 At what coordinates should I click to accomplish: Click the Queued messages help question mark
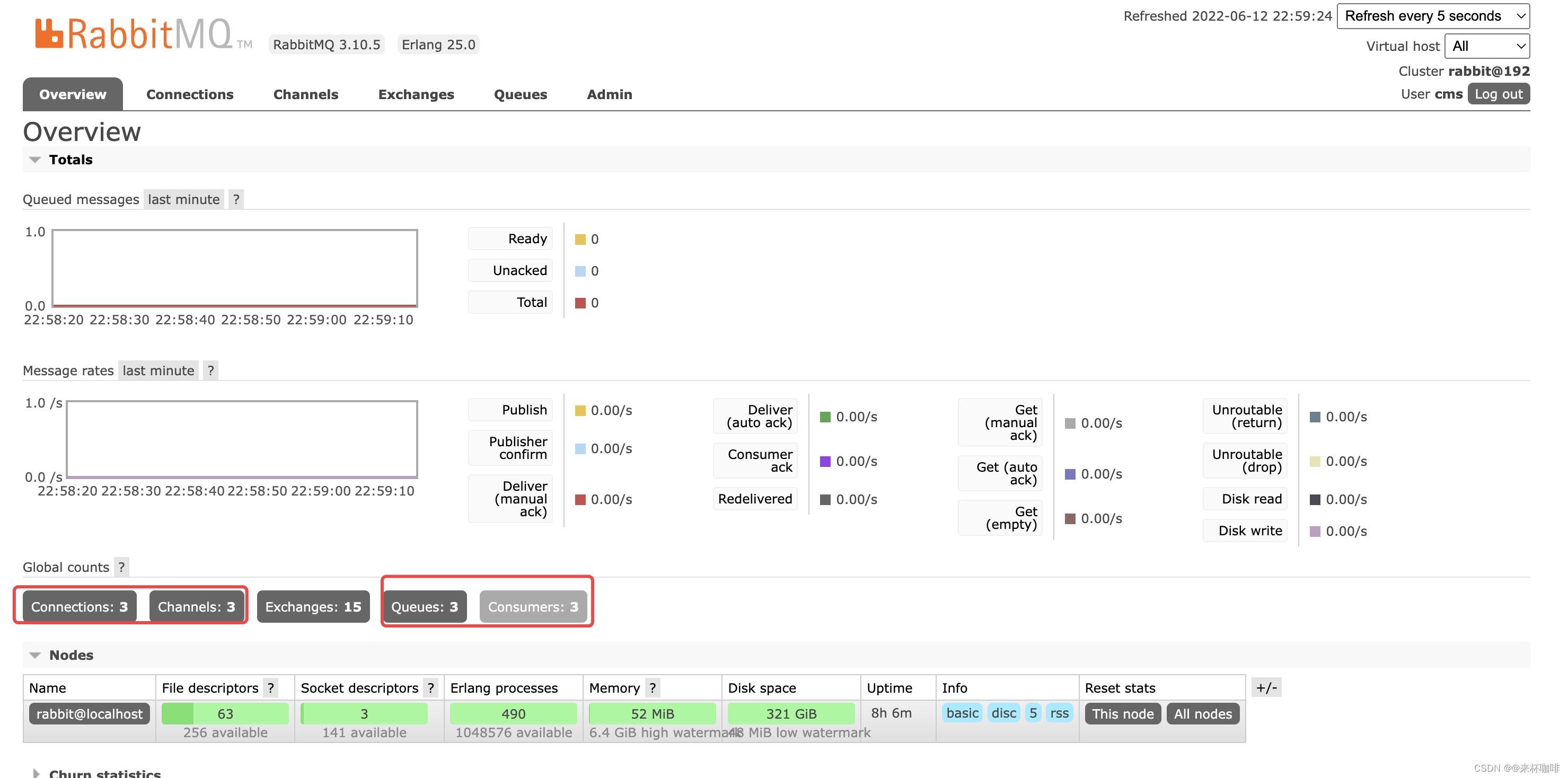click(236, 199)
